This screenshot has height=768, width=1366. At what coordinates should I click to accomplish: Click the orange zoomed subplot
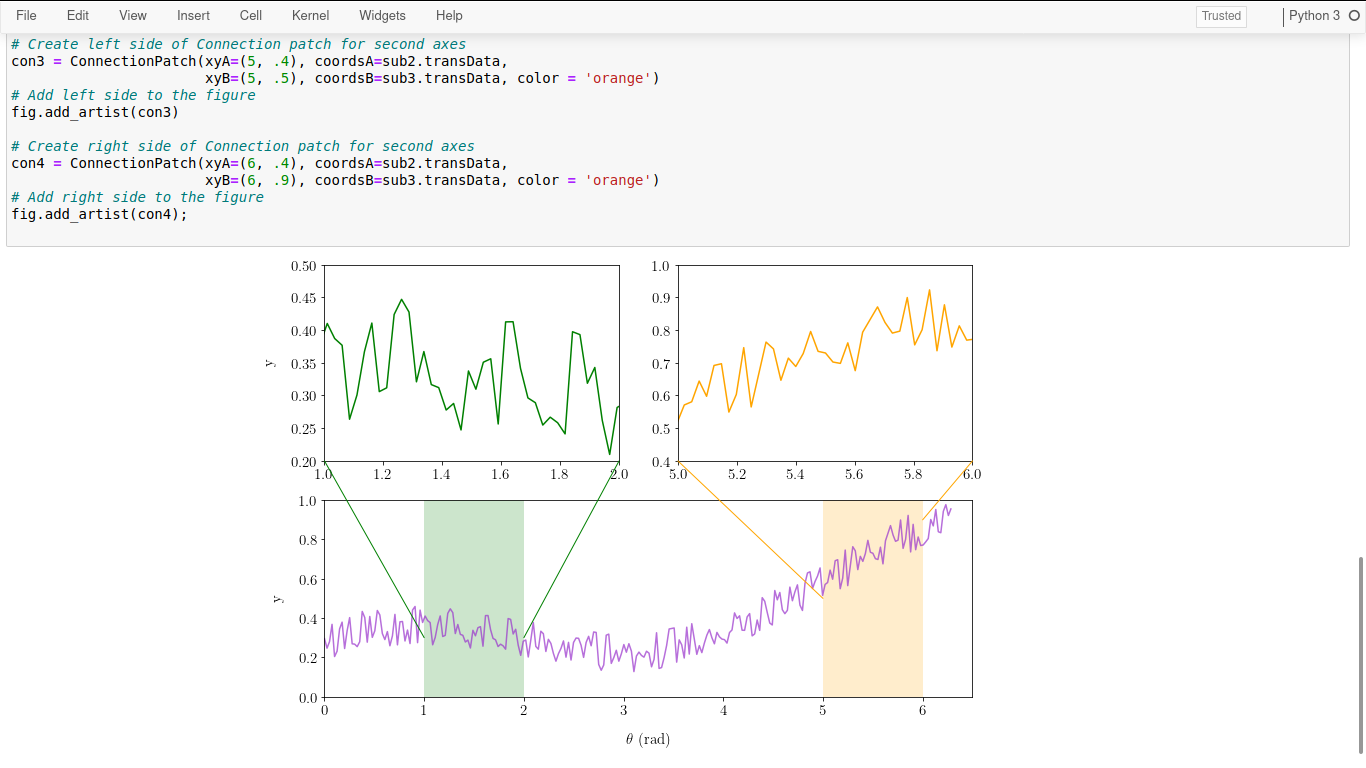[824, 363]
